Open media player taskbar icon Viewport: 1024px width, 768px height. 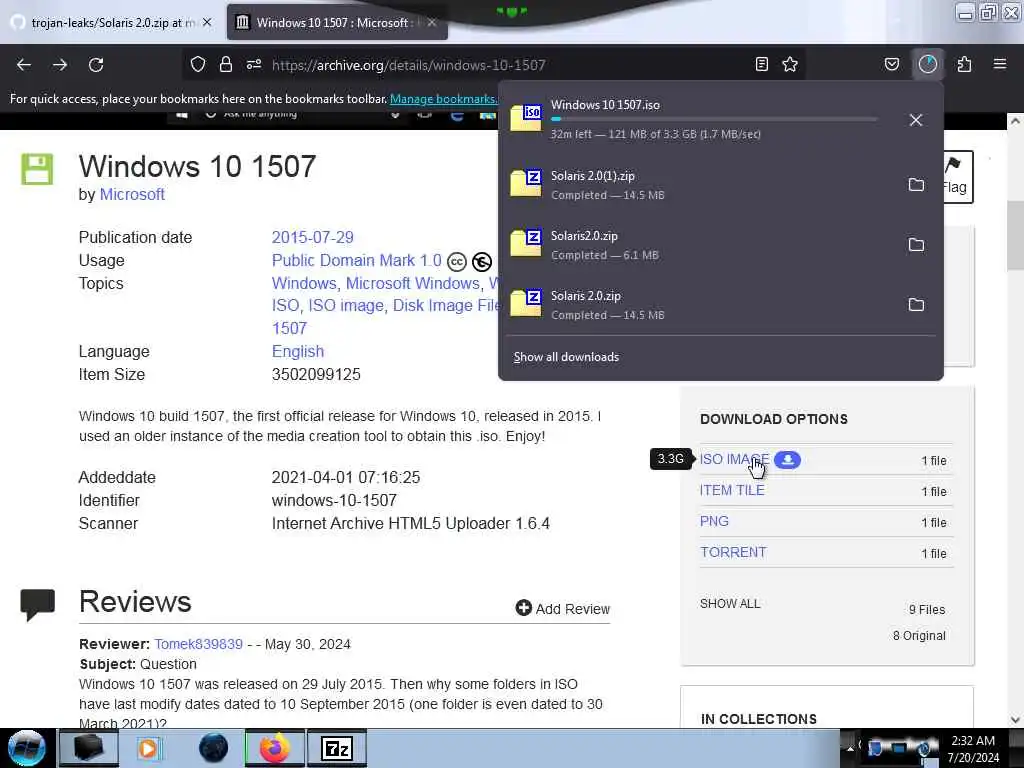pos(148,748)
